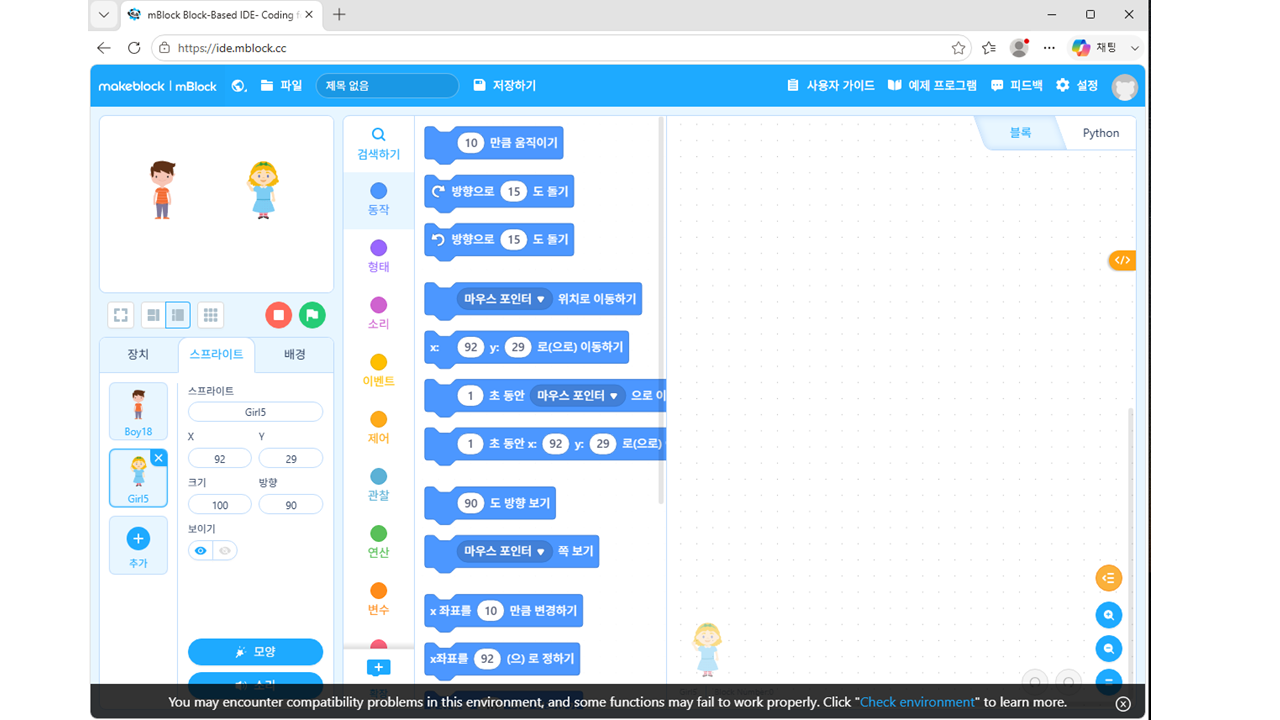Click the add extension plus icon
Viewport: 1280px width, 720px height.
pyautogui.click(x=378, y=667)
